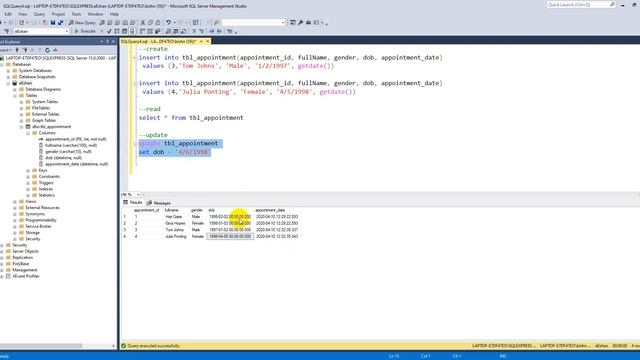Collapse first insert statement outline
This screenshot has height=360, width=640.
coord(135,58)
